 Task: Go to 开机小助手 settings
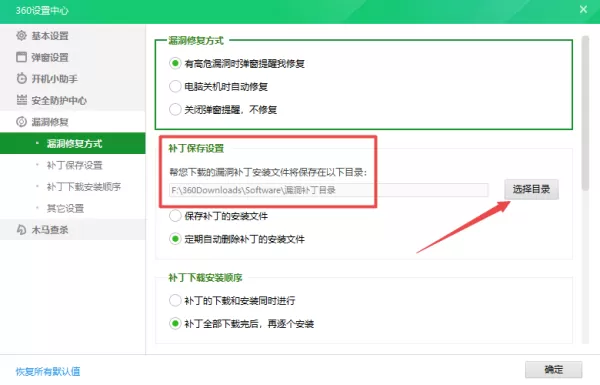click(73, 78)
